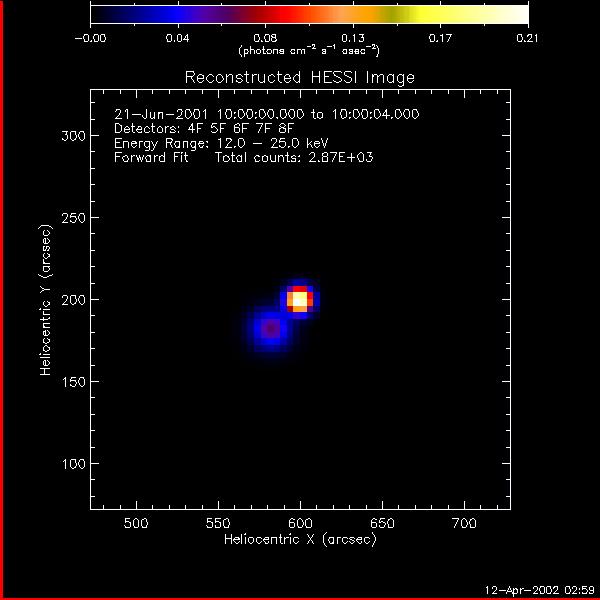Click the colorbar label '-0.00'
This screenshot has width=600, height=600.
90,38
